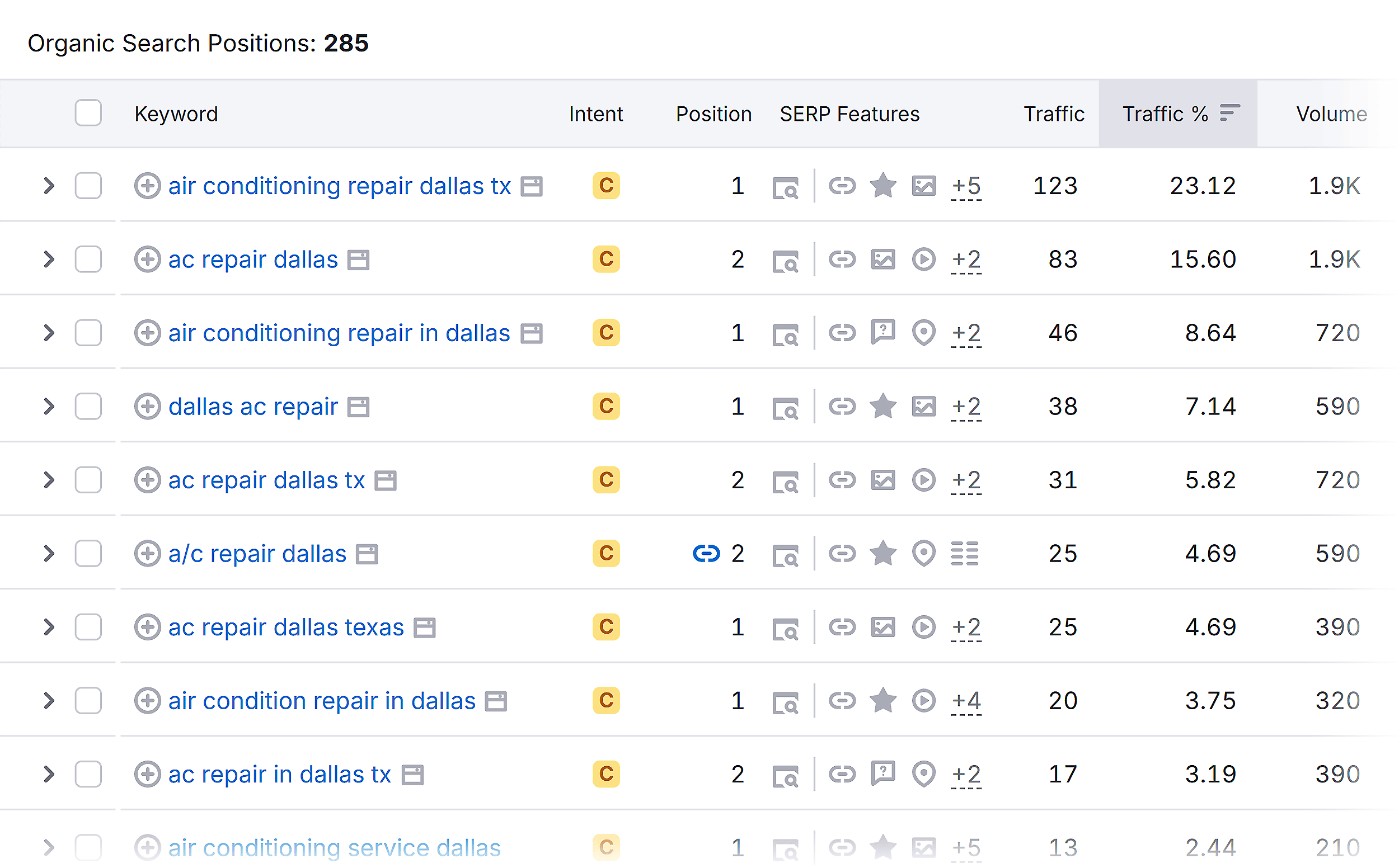Sort by the Position column header
Screen dimensions: 1399x868
point(714,114)
